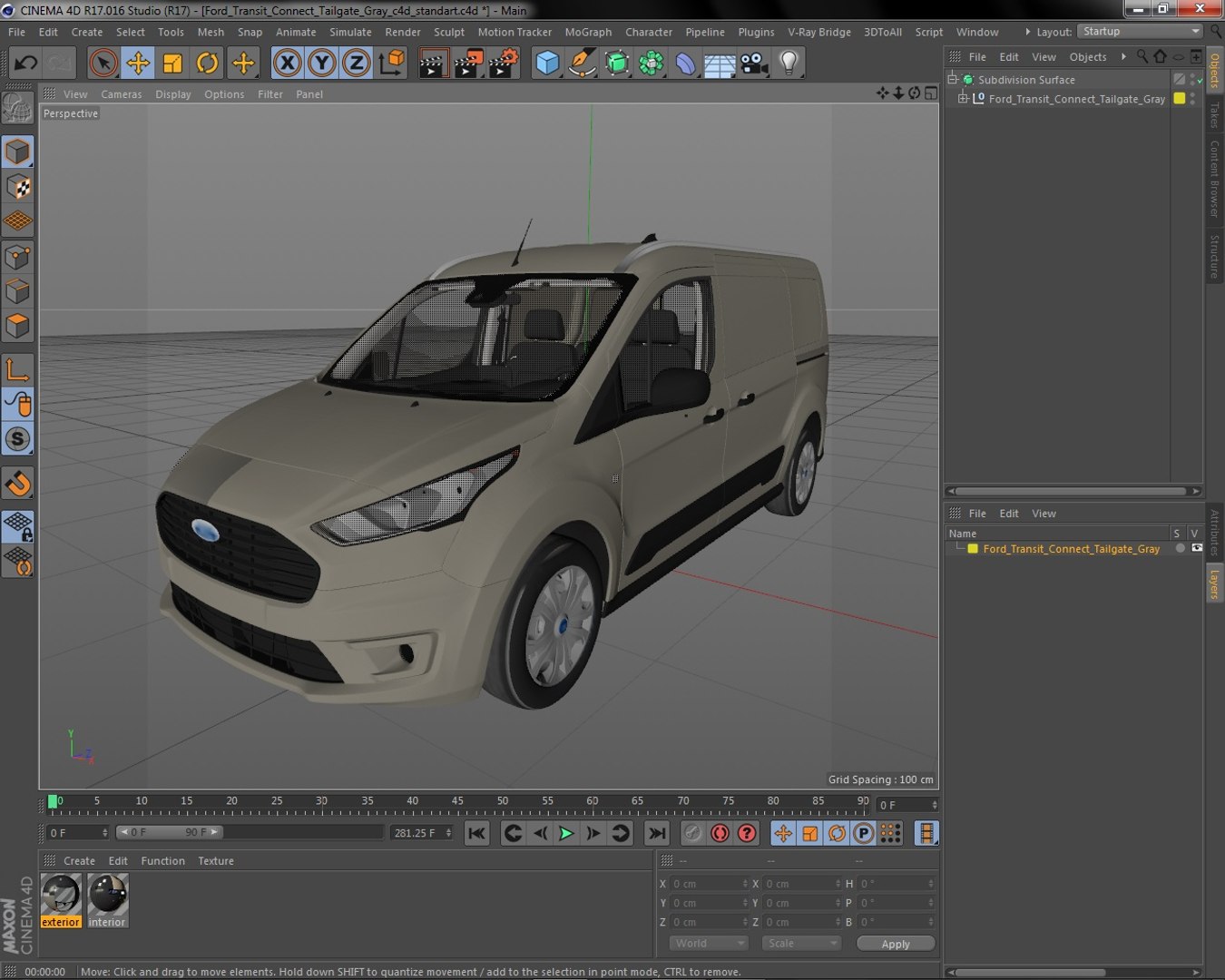Open the viewport Display menu
1225x980 pixels.
[x=173, y=94]
